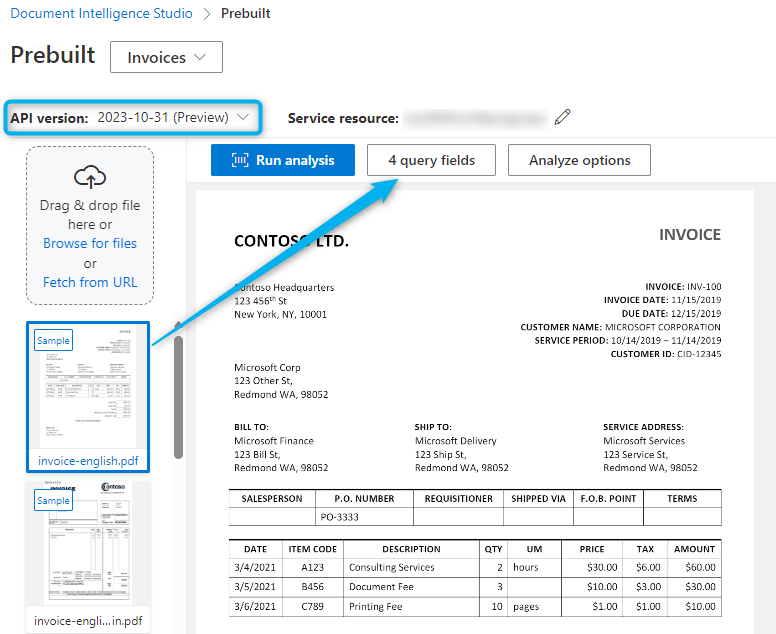Click the invoice-english.pdf file name
776x634 pixels.
point(88,461)
